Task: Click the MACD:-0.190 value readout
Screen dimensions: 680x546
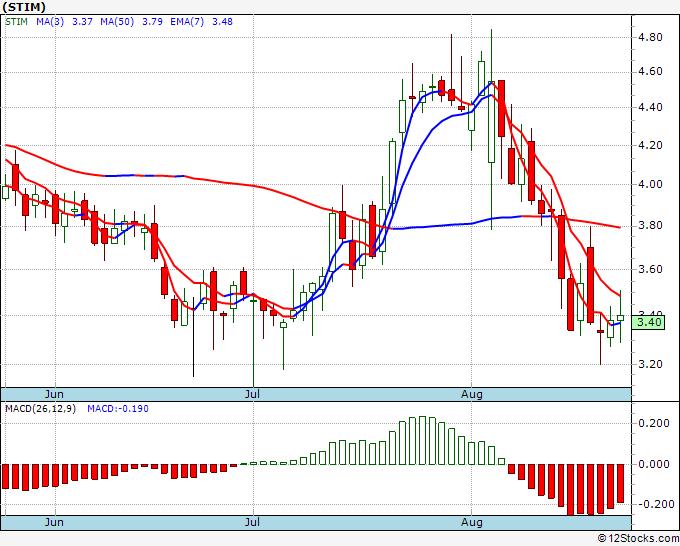Action: [x=118, y=409]
